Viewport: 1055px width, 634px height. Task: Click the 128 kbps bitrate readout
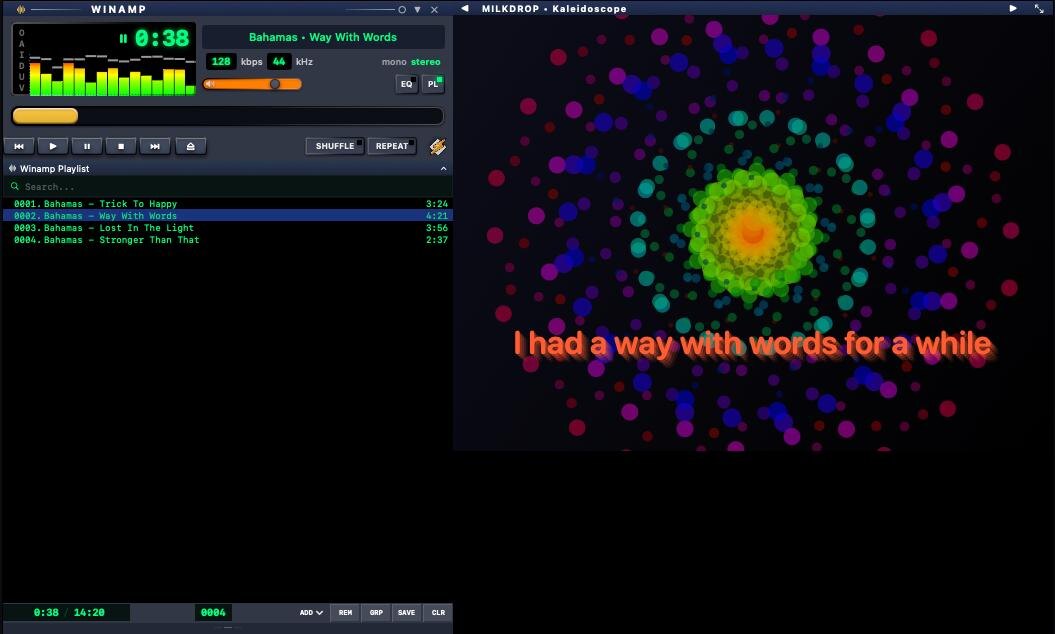tap(221, 61)
